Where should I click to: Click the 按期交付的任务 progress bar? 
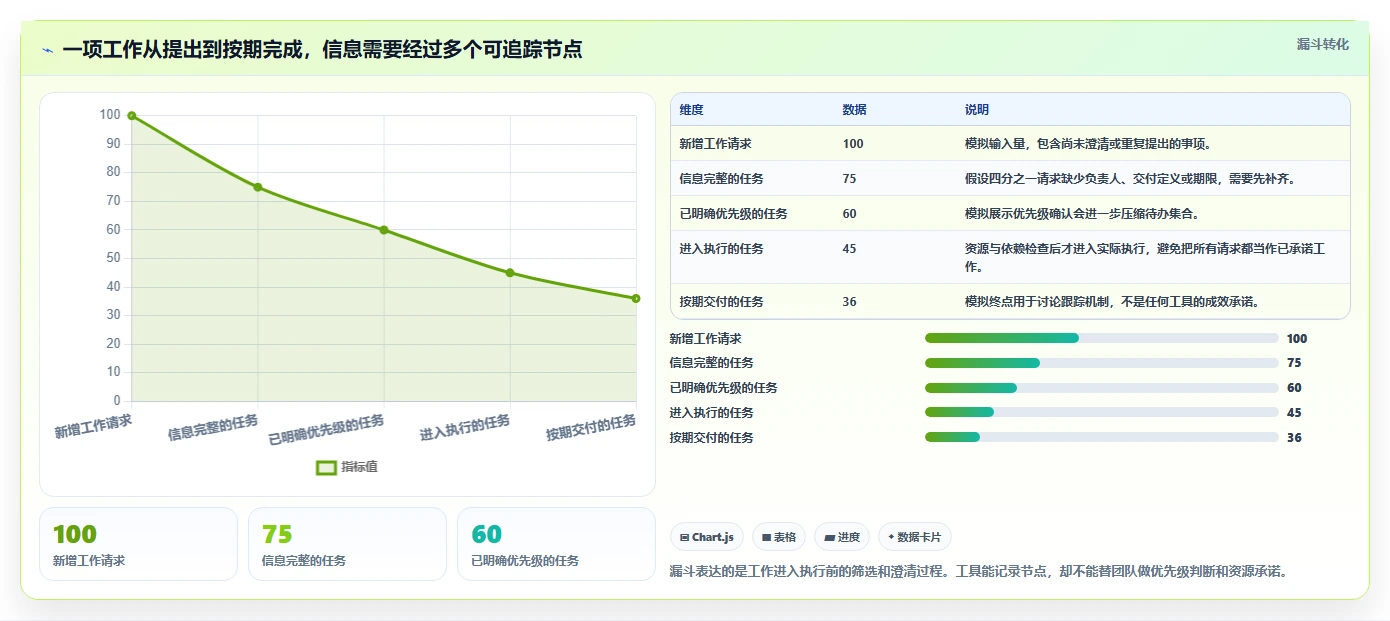tap(1102, 437)
